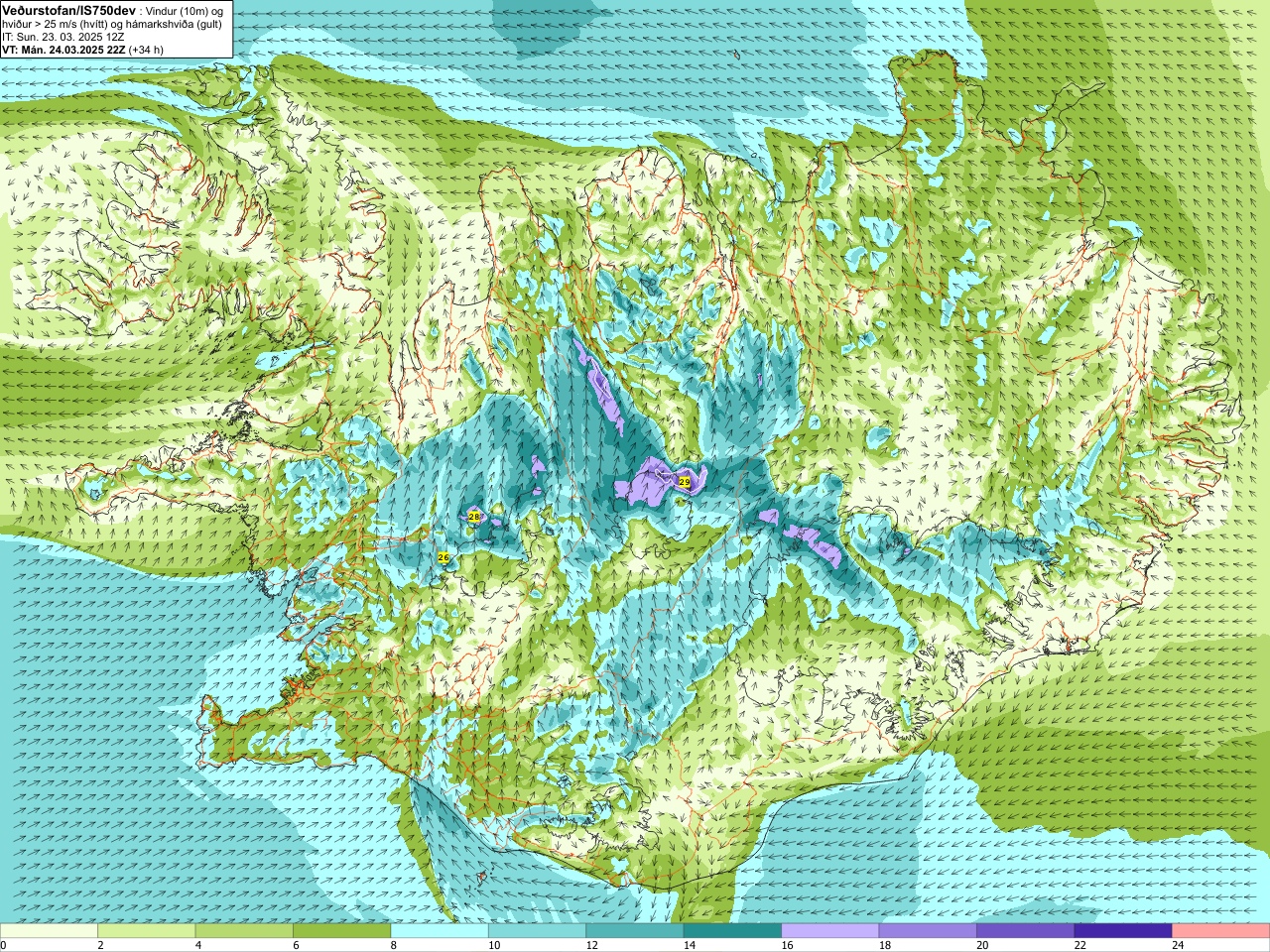Click the legend tick label 12
The width and height of the screenshot is (1270, 952).
coord(591,945)
